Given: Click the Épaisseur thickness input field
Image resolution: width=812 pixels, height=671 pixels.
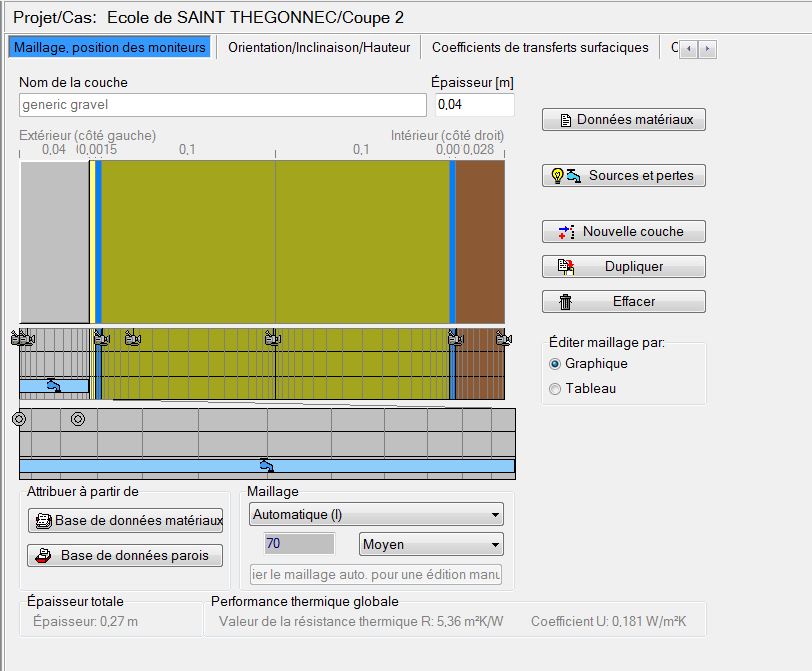Looking at the screenshot, I should 474,105.
